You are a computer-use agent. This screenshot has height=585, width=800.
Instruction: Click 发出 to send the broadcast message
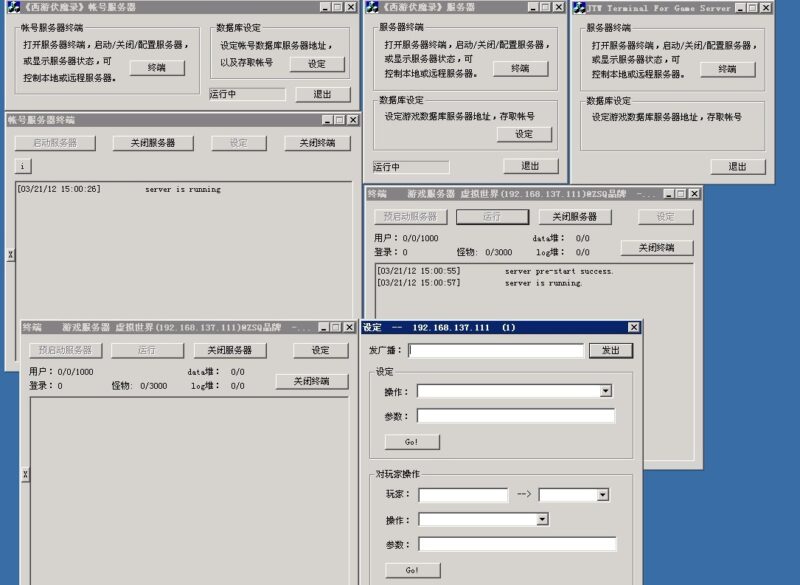coord(613,350)
